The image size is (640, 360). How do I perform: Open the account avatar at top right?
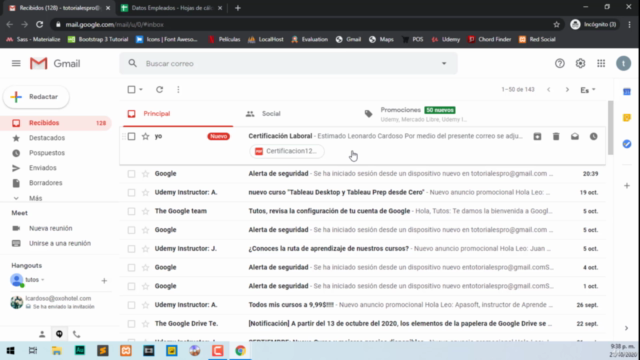click(623, 63)
